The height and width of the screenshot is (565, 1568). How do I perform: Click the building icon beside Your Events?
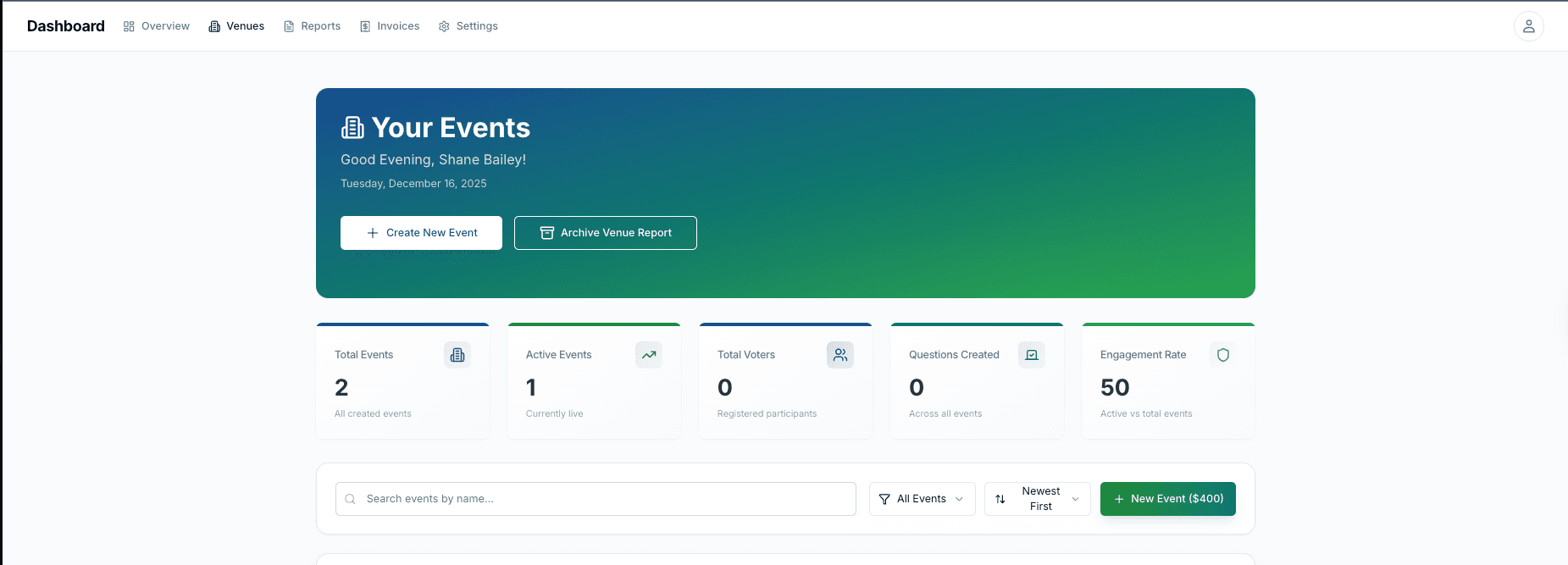[x=352, y=128]
